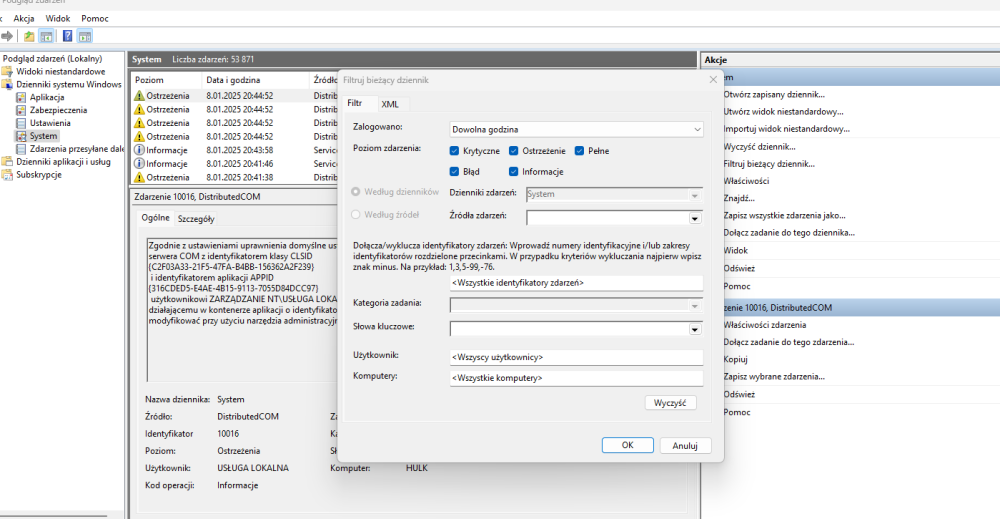
Task: Expand the Źródła zdarzeń dropdown
Action: click(694, 218)
